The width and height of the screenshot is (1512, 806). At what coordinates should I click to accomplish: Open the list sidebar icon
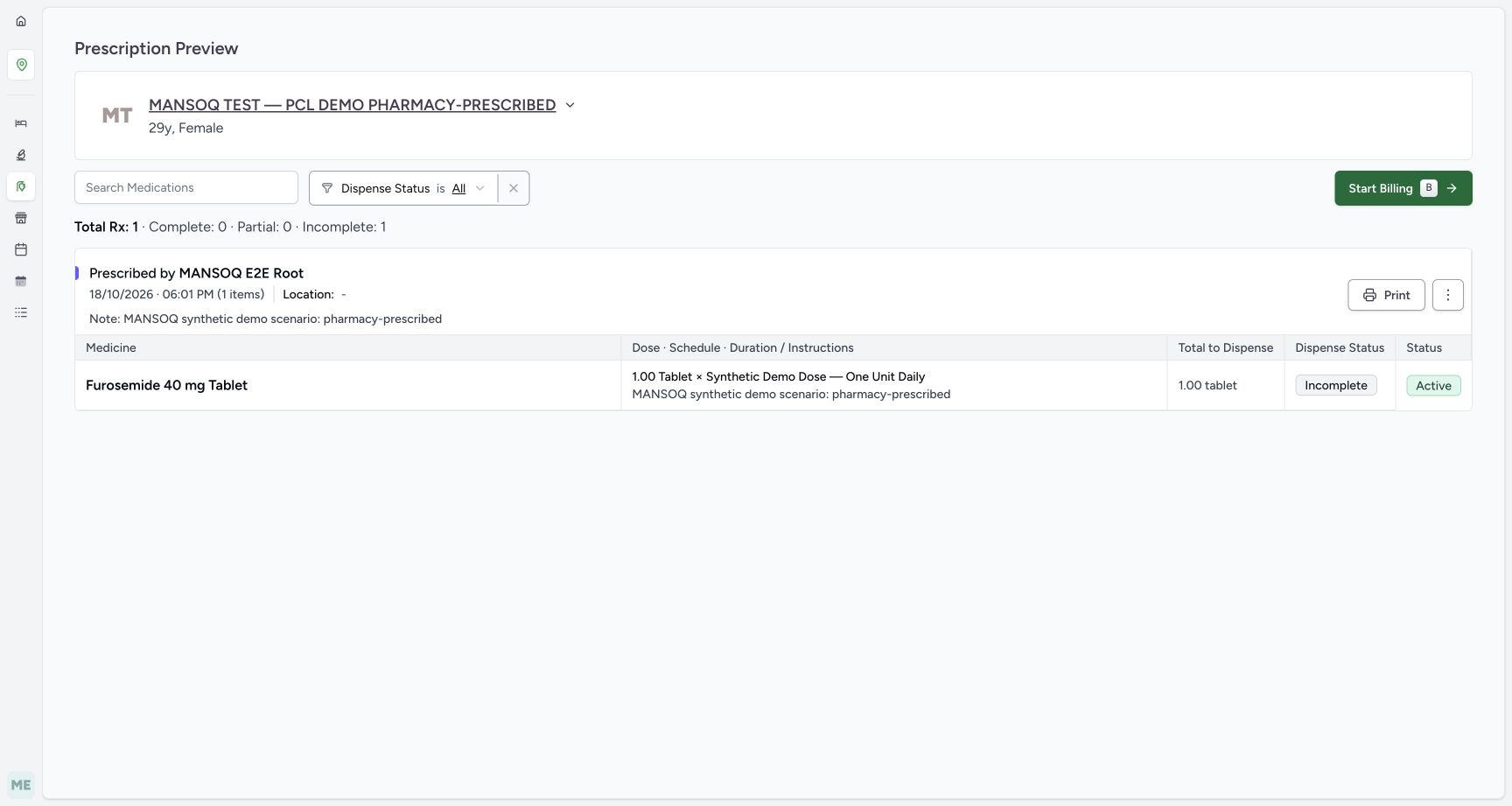[21, 312]
